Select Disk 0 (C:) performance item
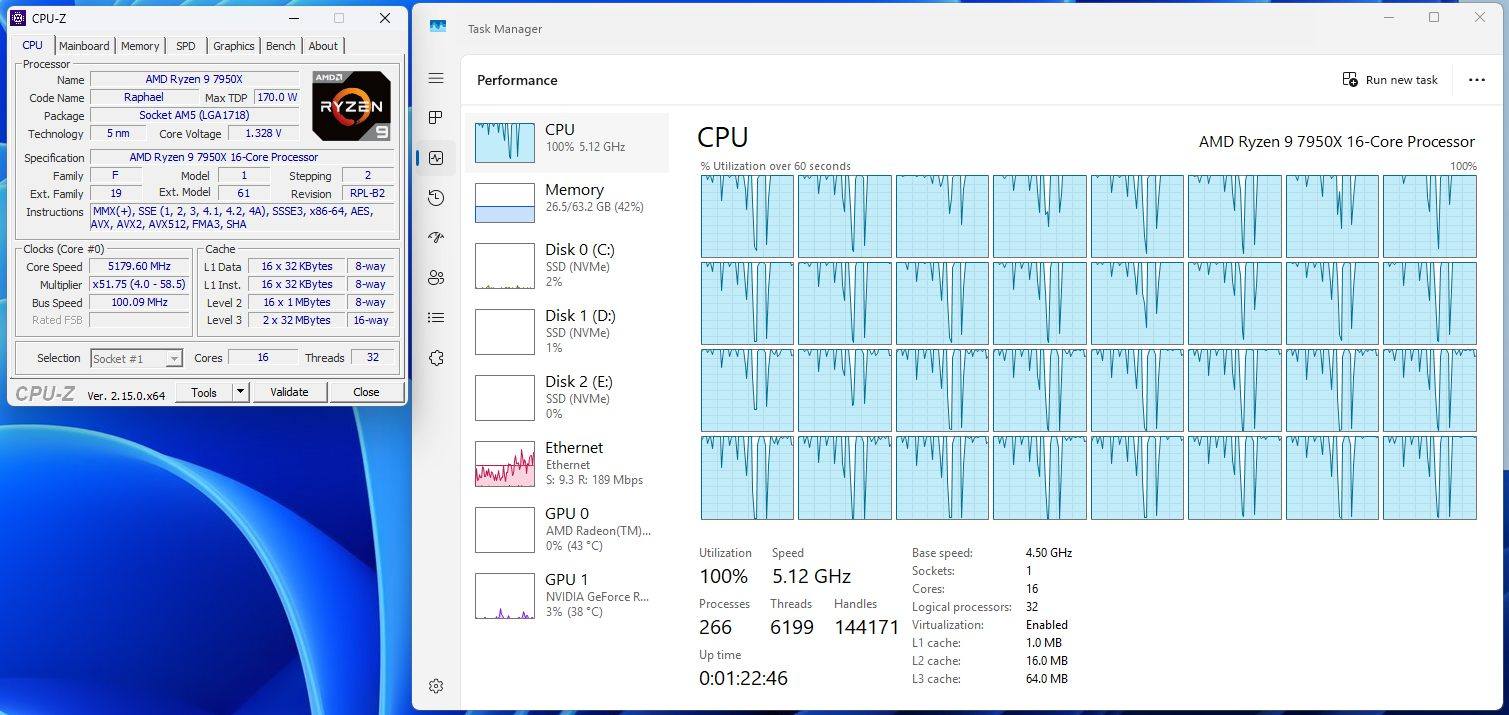The width and height of the screenshot is (1509, 715). (567, 266)
